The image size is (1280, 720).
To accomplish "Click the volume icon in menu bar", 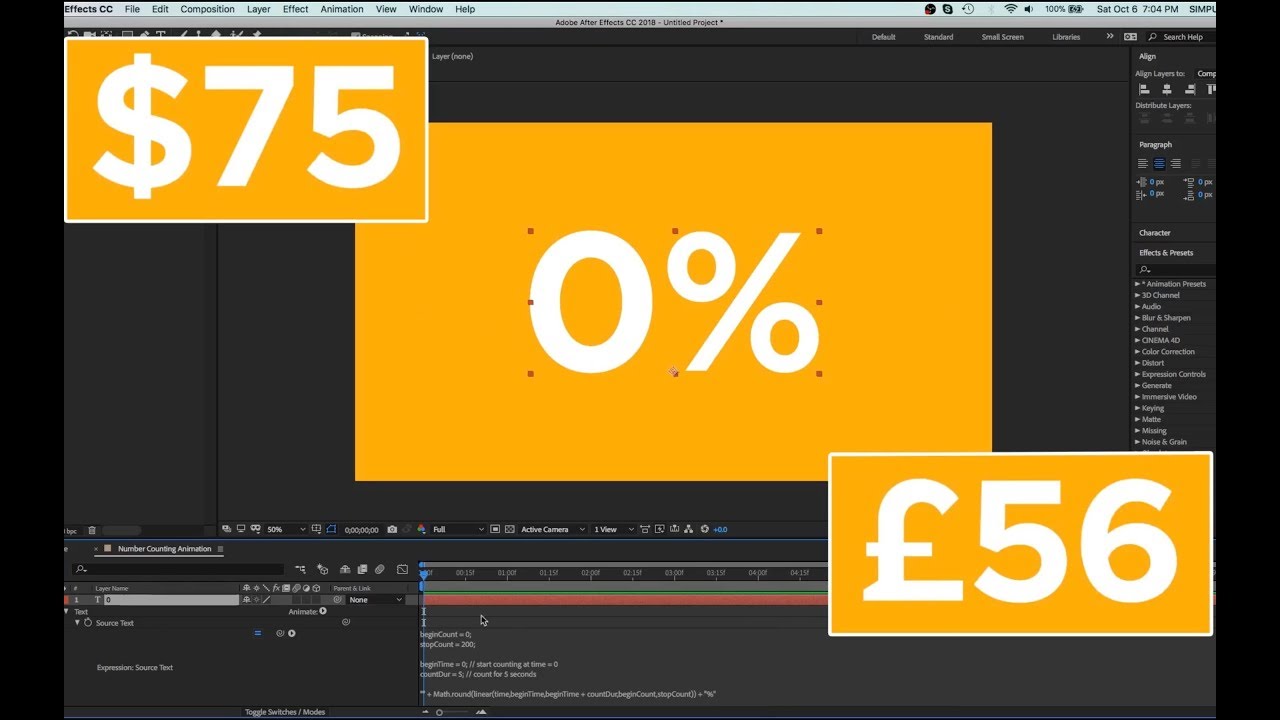I will point(1029,9).
